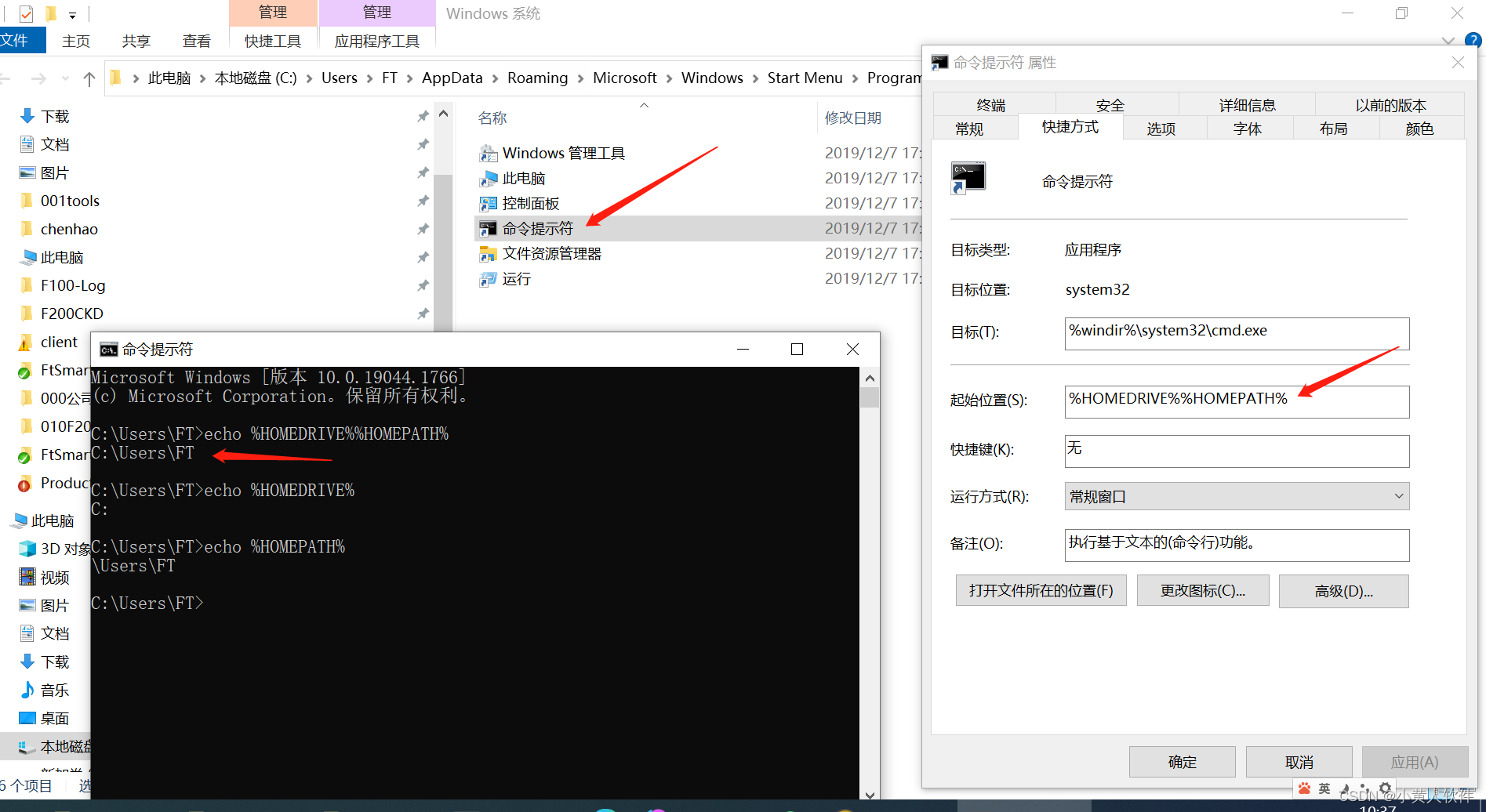Open the 文件资源管理器 shortcut

[552, 253]
